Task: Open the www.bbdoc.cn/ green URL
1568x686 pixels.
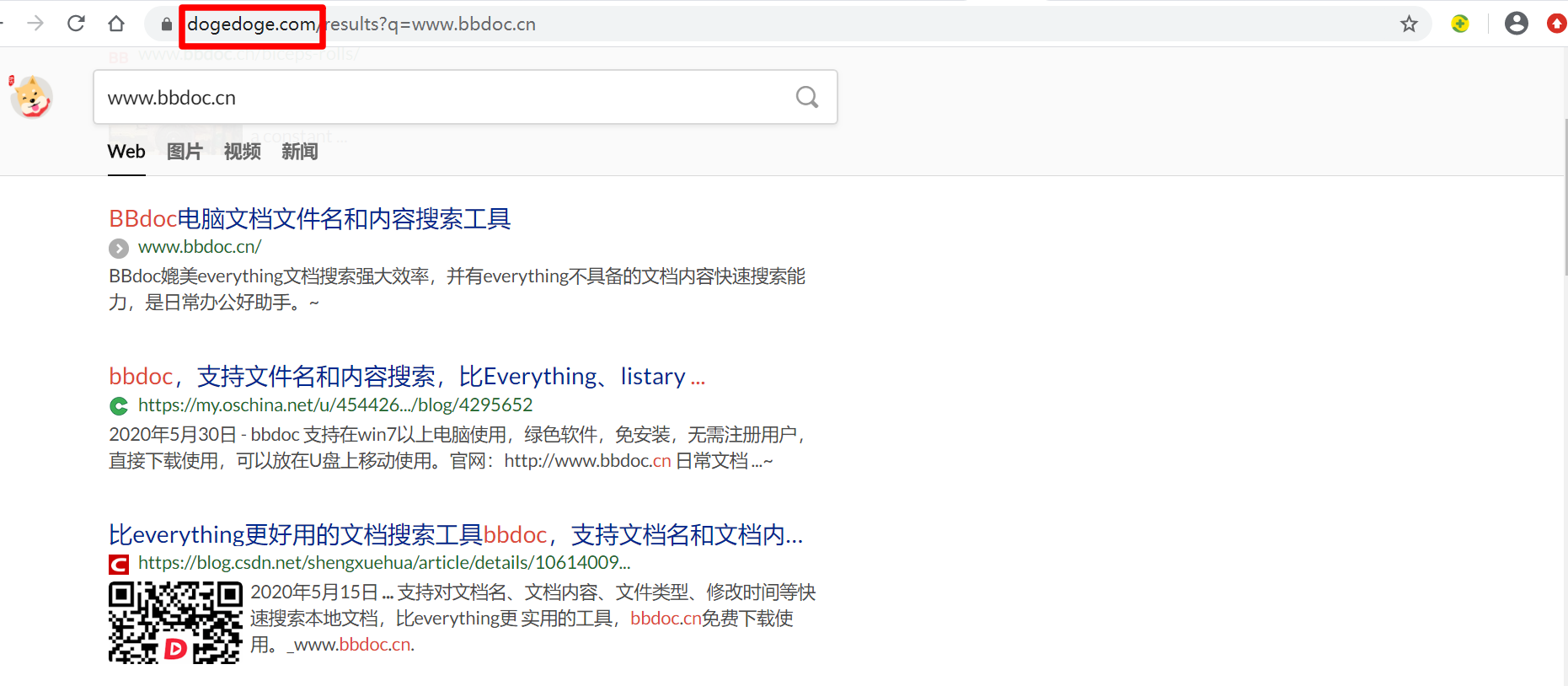Action: (x=200, y=247)
